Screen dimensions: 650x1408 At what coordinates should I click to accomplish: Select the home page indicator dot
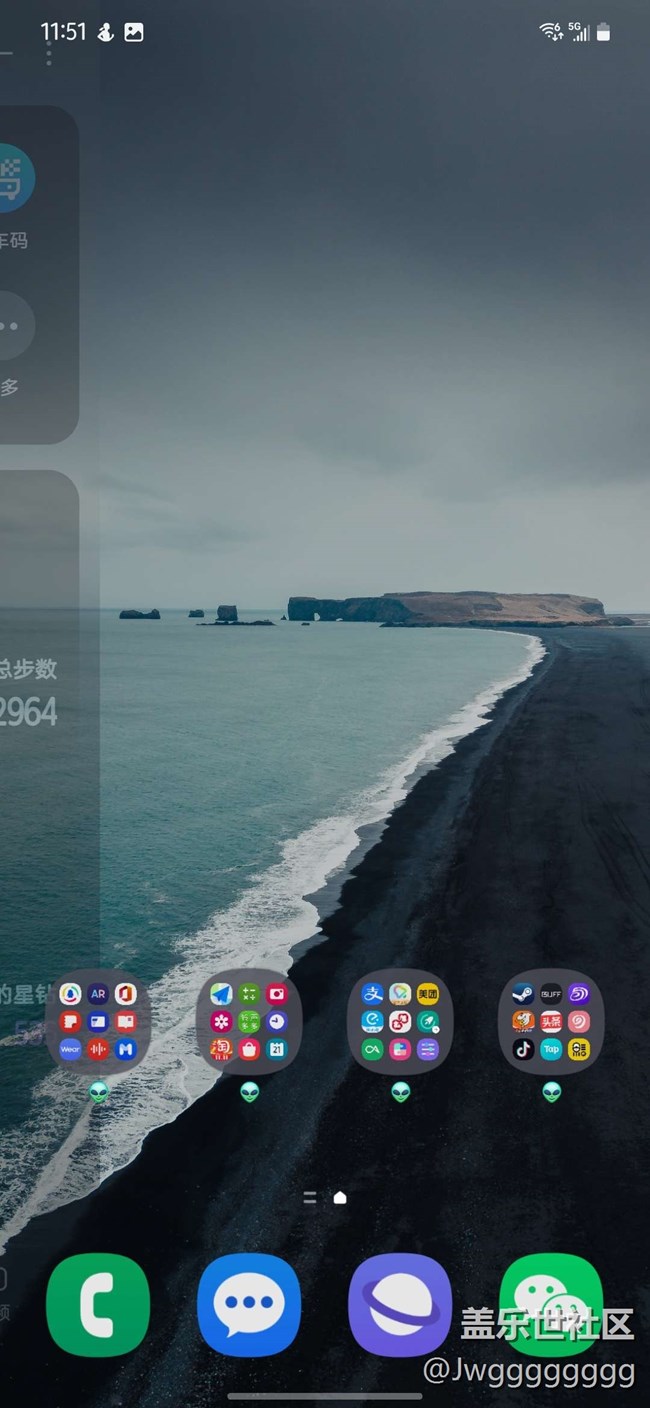(340, 1197)
